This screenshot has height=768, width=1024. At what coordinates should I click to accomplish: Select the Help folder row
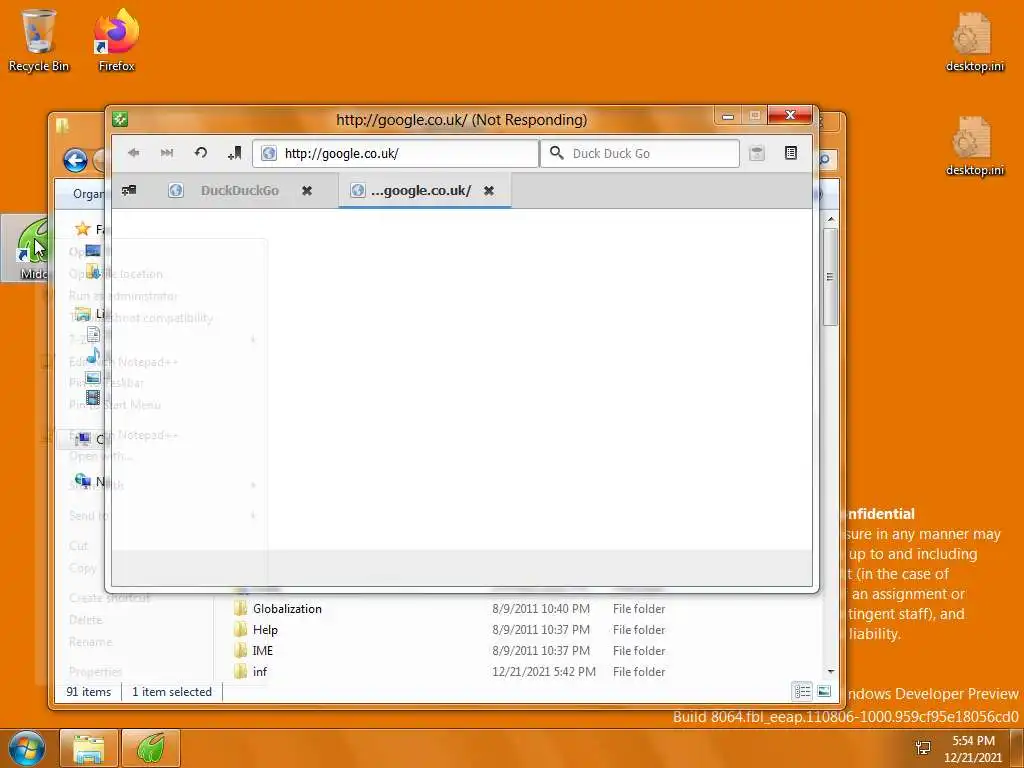[x=451, y=630]
